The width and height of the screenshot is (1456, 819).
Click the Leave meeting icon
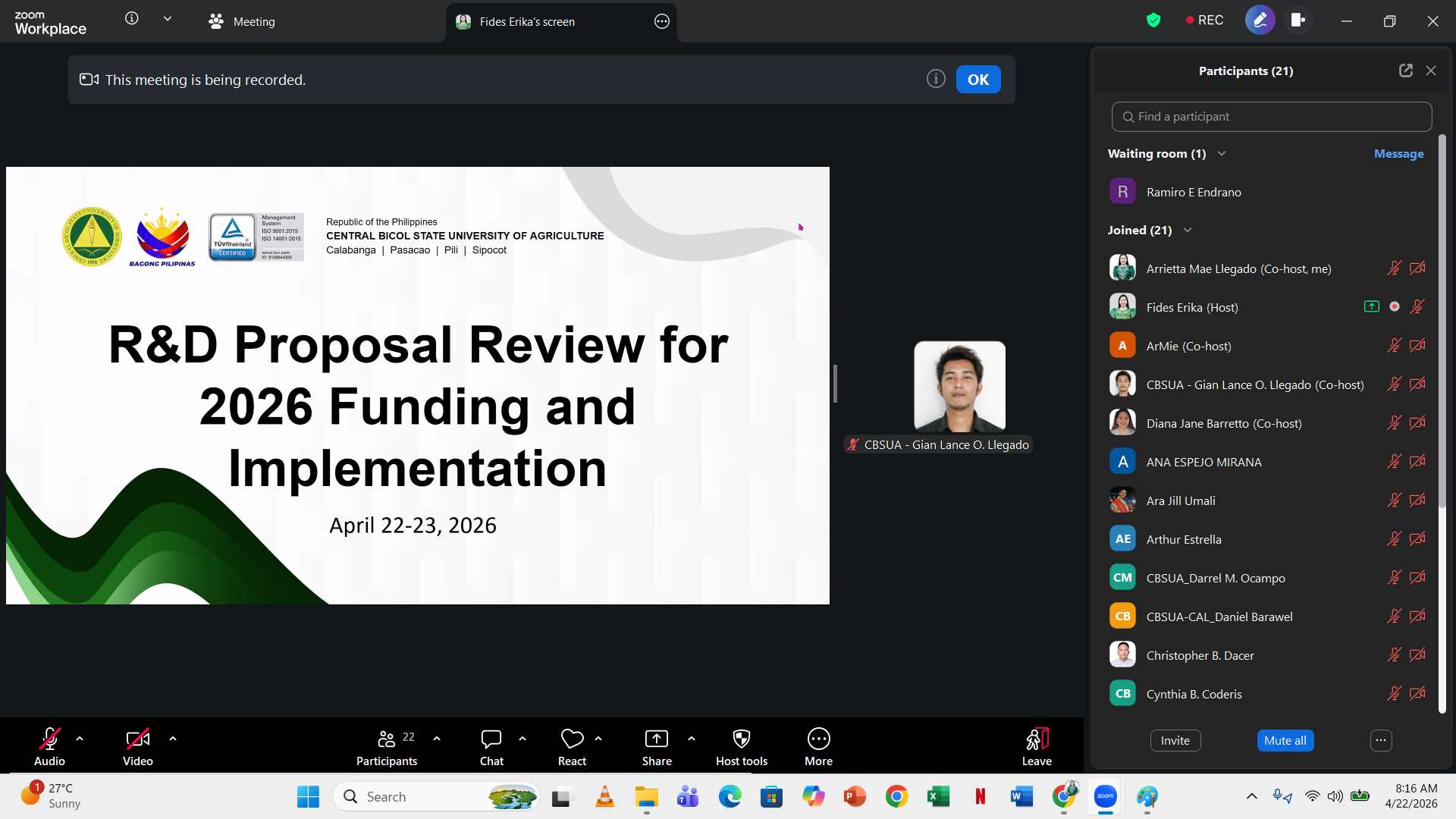click(x=1037, y=739)
